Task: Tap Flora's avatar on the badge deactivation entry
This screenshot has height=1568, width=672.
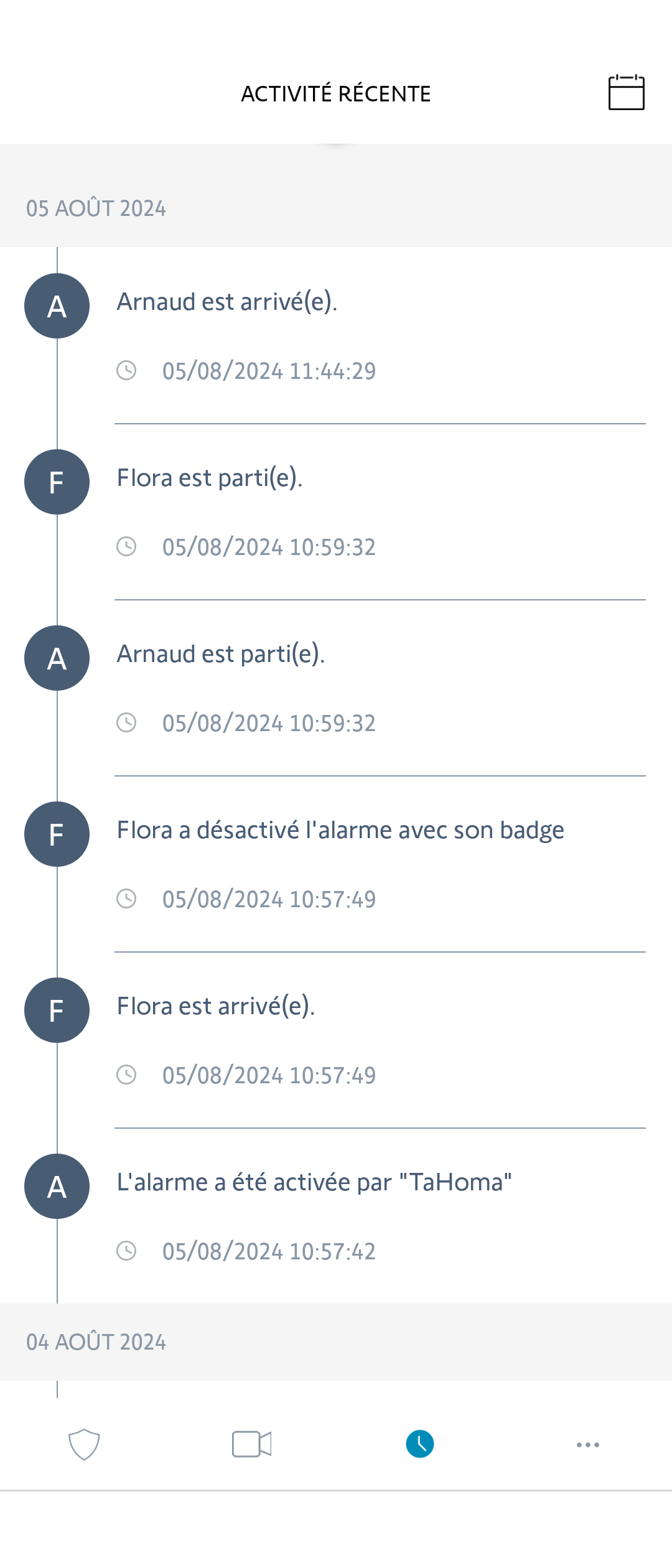Action: pos(57,834)
